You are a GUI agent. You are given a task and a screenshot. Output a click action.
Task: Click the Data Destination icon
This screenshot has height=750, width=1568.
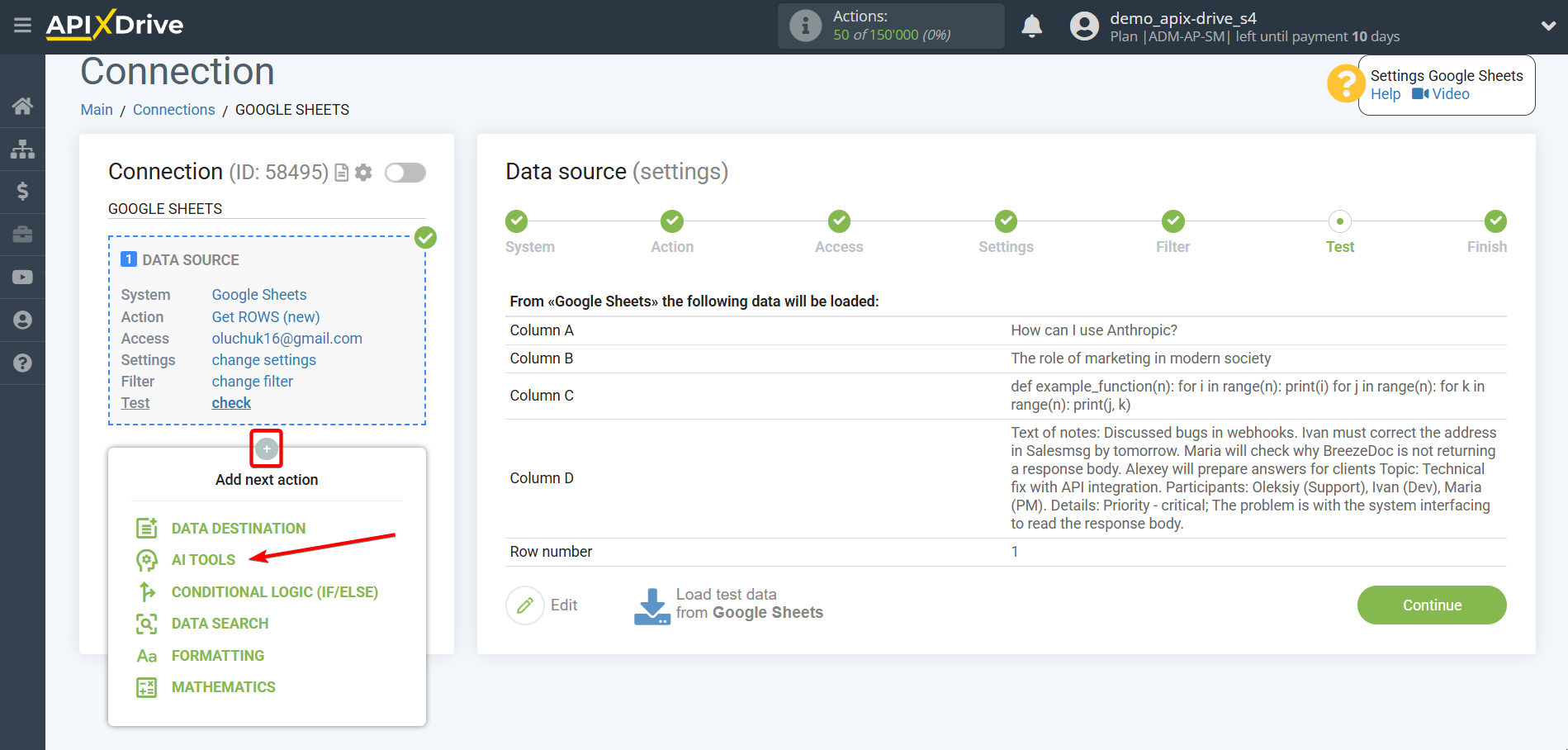point(146,528)
